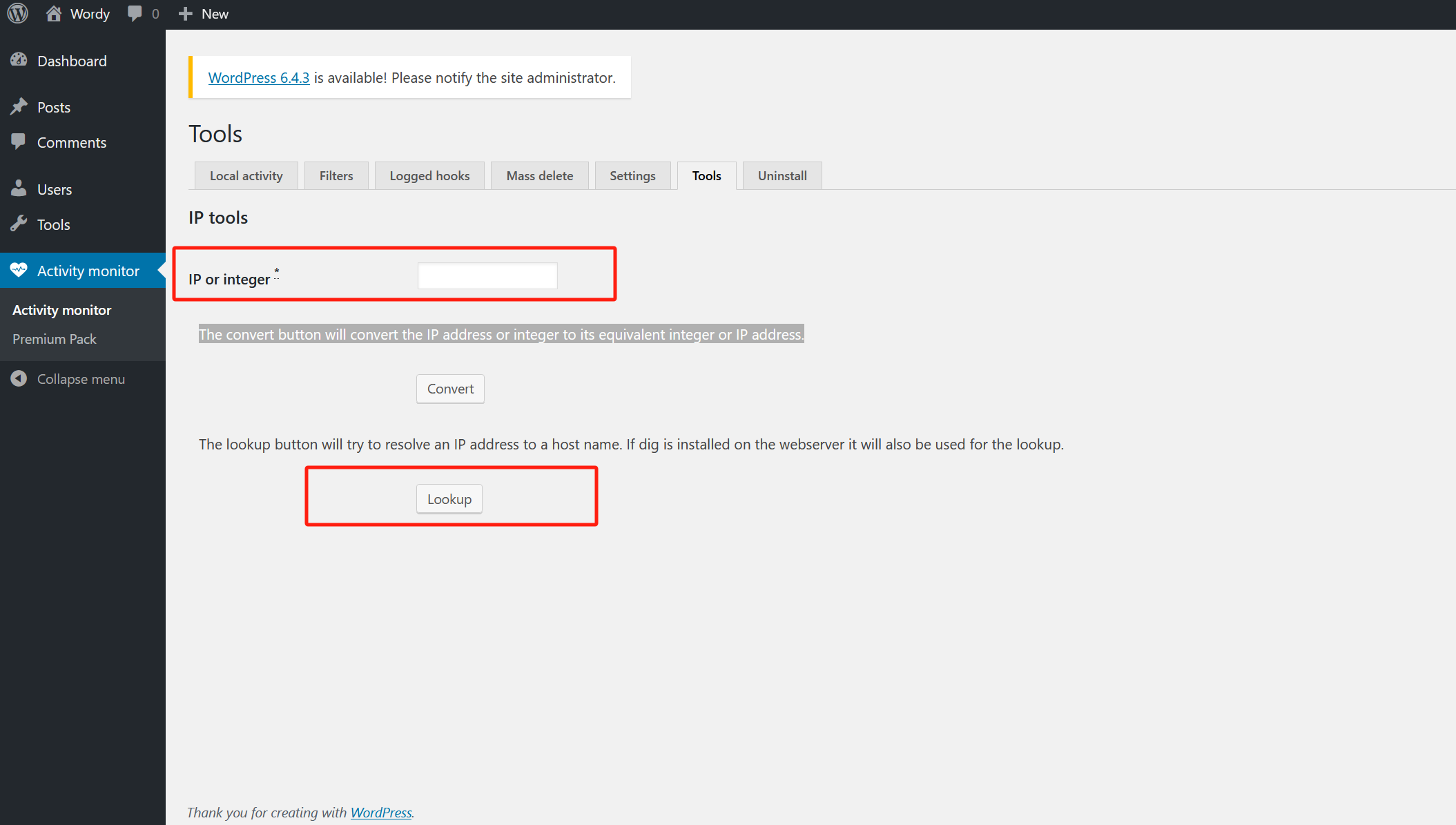Click the plus New icon in admin bar

click(x=185, y=14)
